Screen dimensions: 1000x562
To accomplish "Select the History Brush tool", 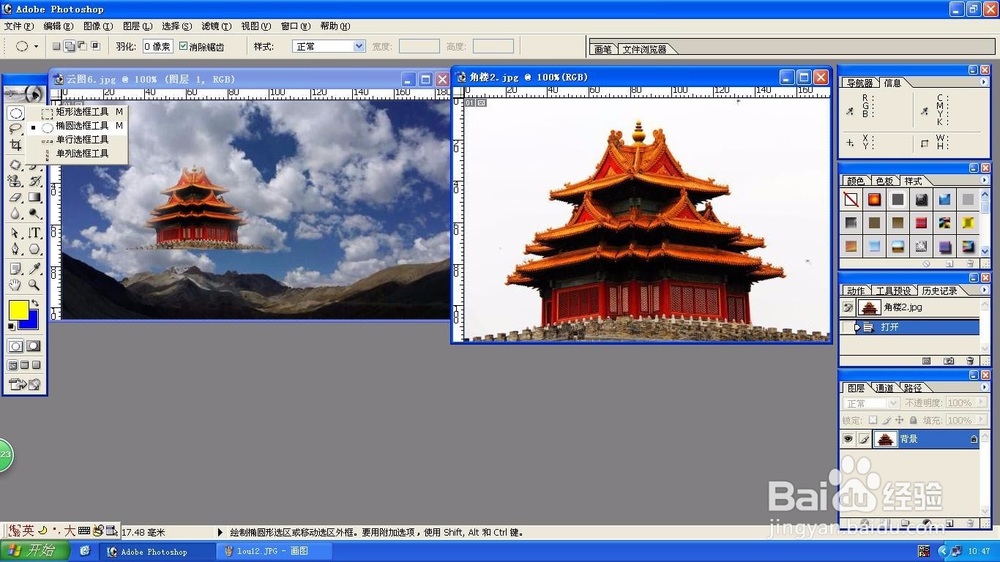I will point(34,181).
